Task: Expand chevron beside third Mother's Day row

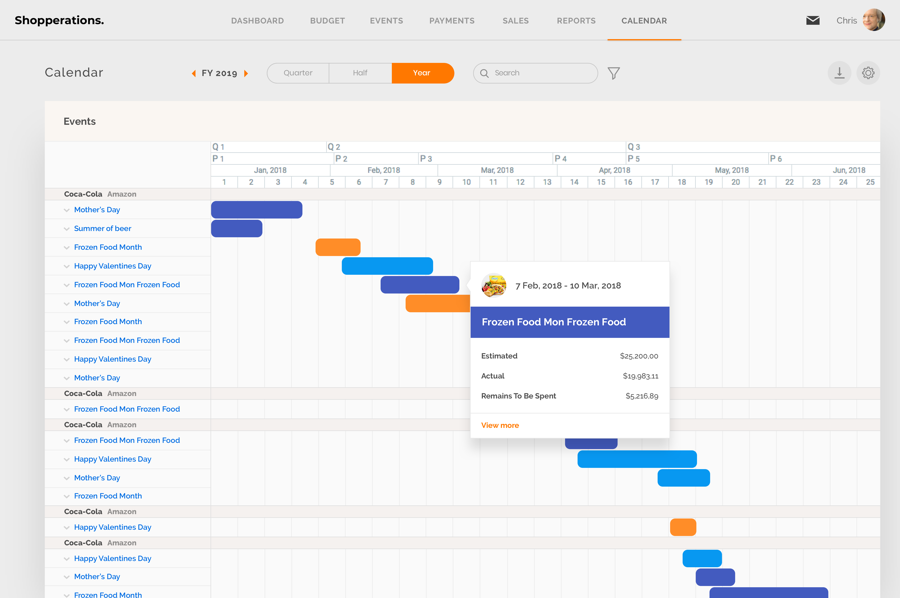Action: [67, 378]
